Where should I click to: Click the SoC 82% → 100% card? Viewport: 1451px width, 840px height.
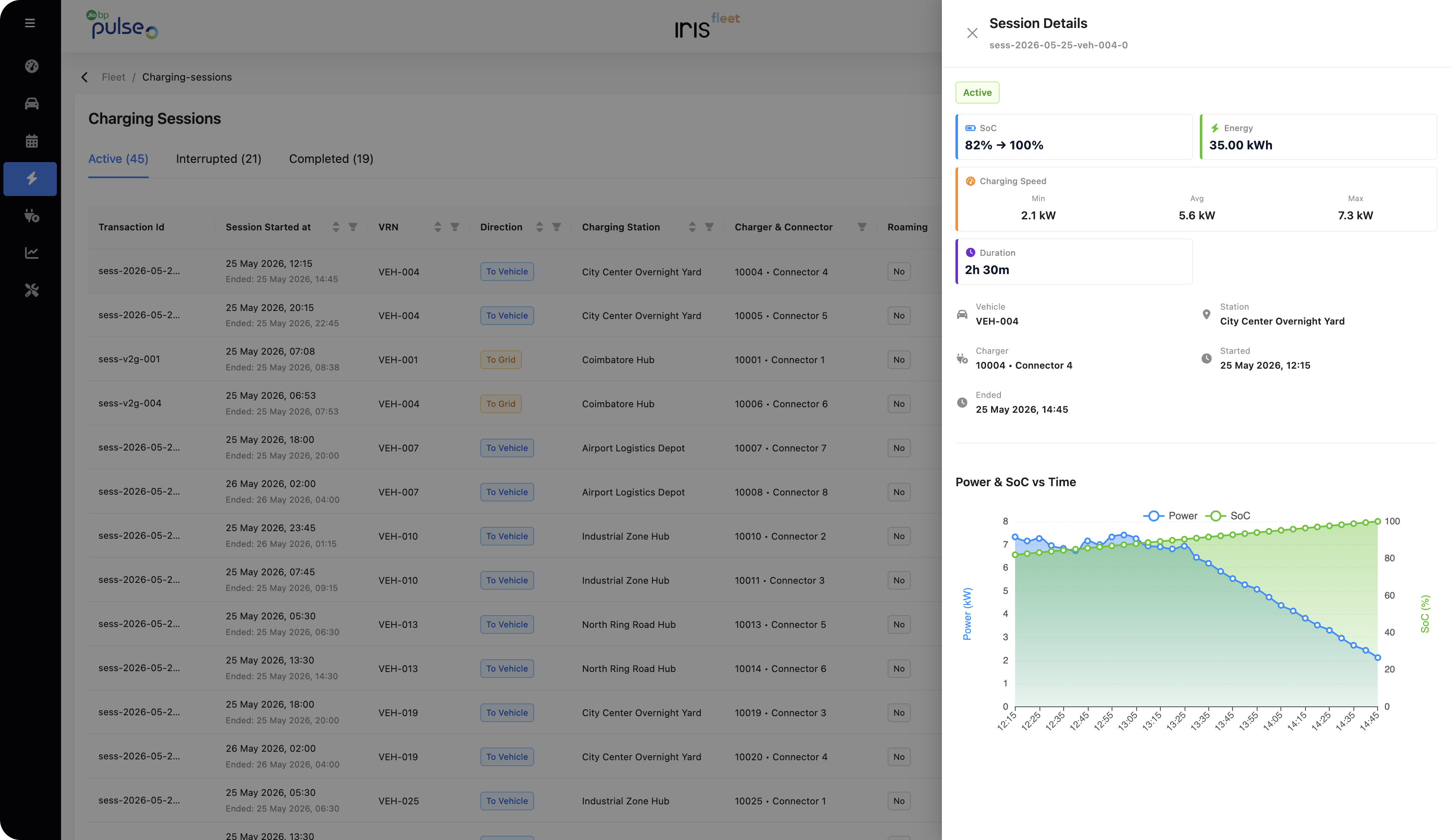(x=1074, y=137)
